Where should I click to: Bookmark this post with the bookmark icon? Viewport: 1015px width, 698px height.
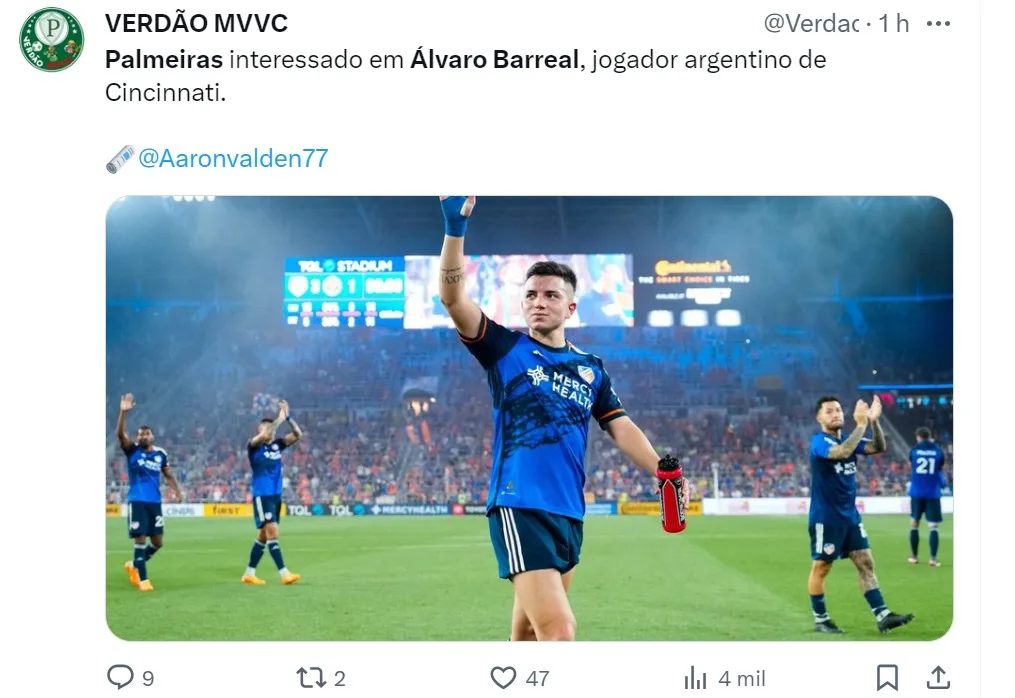pos(887,678)
